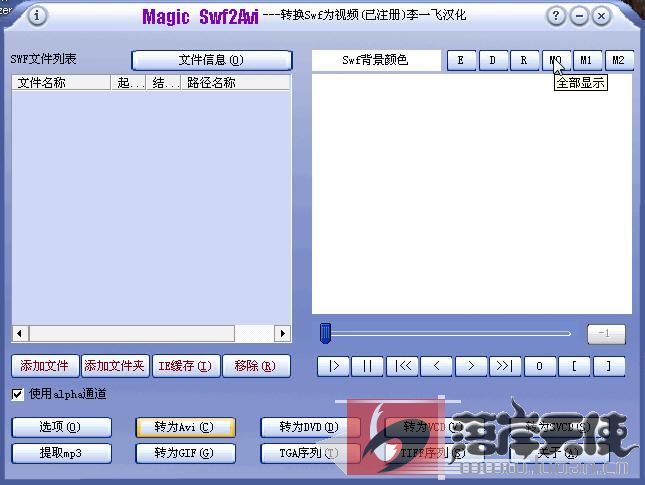The image size is (645, 485).
Task: Click the 移除 (R) button
Action: pyautogui.click(x=256, y=366)
